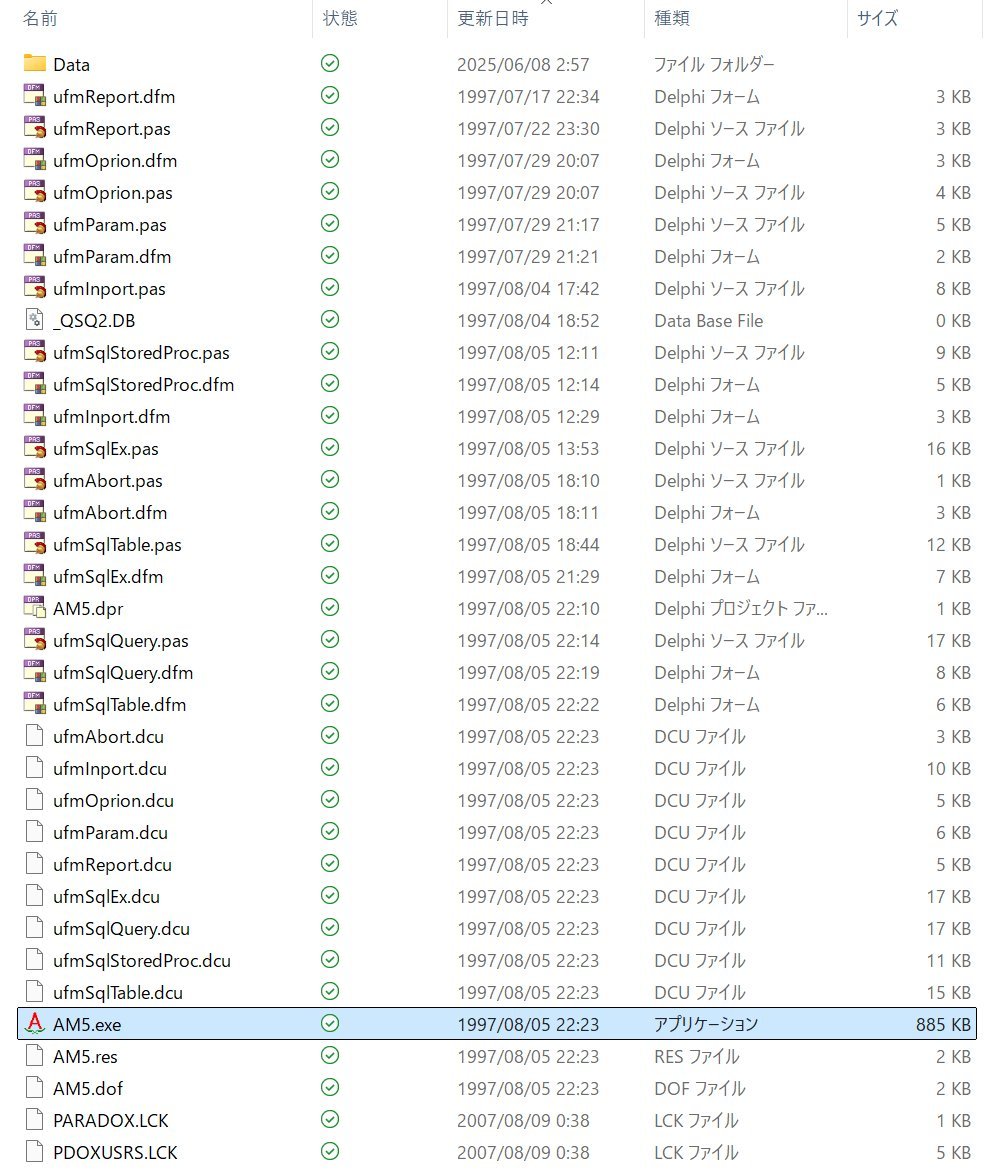Sort by the サイズ column header
Viewport: 997px width, 1171px height.
click(x=878, y=18)
